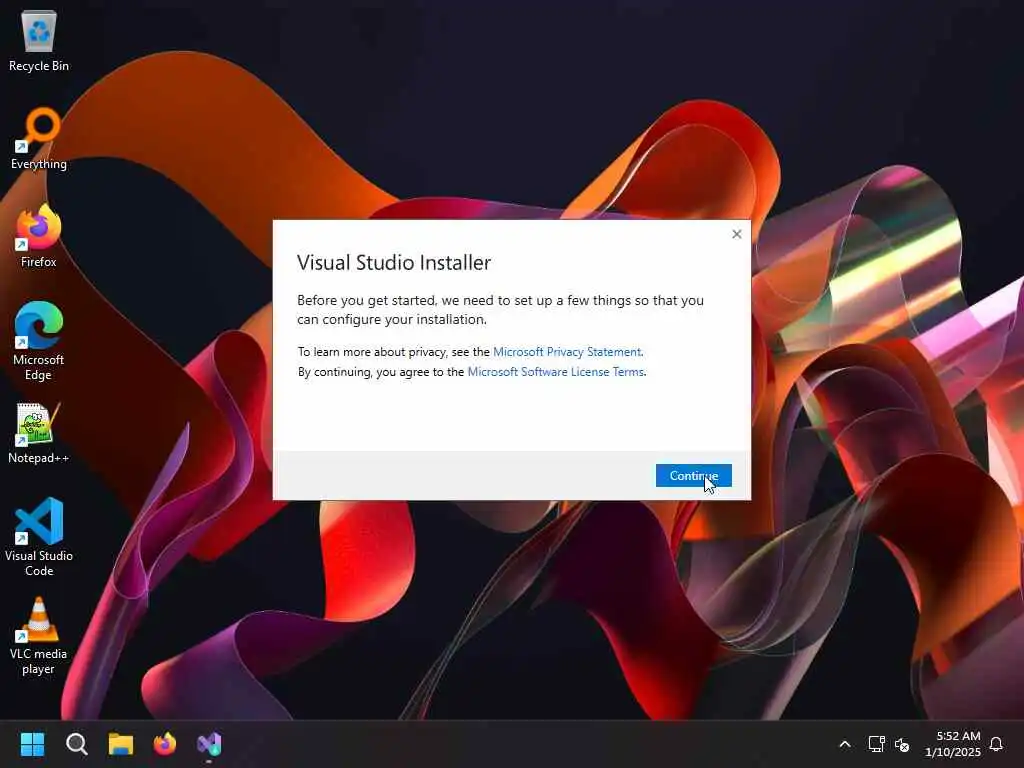
Task: Select the VLC media player desktop shortcut
Action: coord(39,636)
